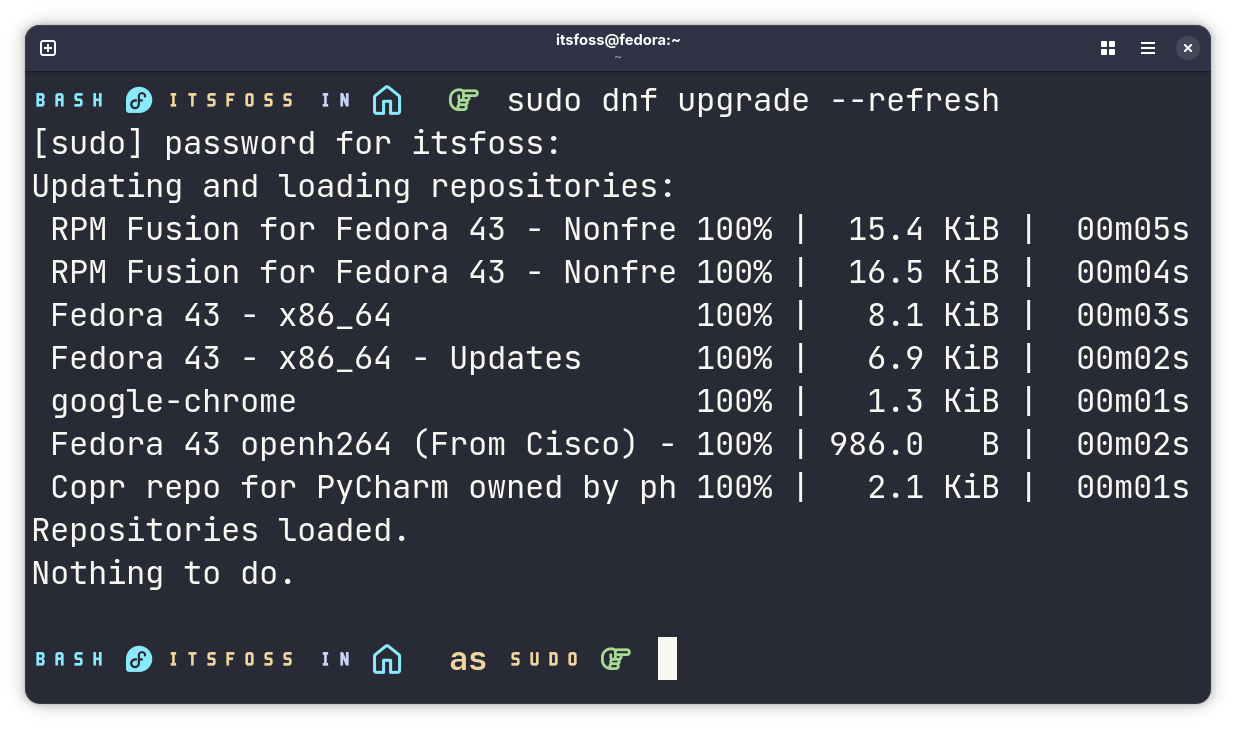Viewport: 1236px width, 729px height.
Task: Close the terminal window
Action: (1187, 48)
